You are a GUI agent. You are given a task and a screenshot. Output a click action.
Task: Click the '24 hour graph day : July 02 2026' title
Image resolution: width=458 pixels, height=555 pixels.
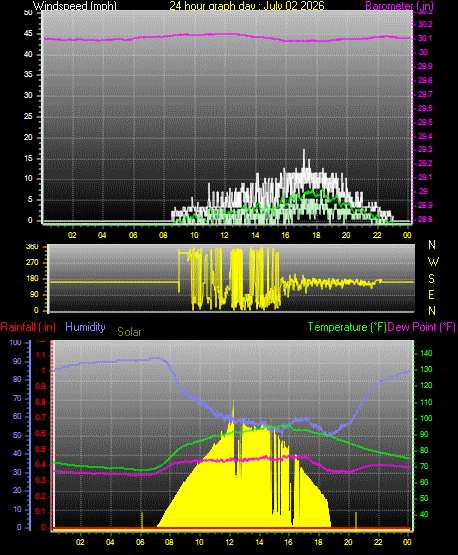247,5
